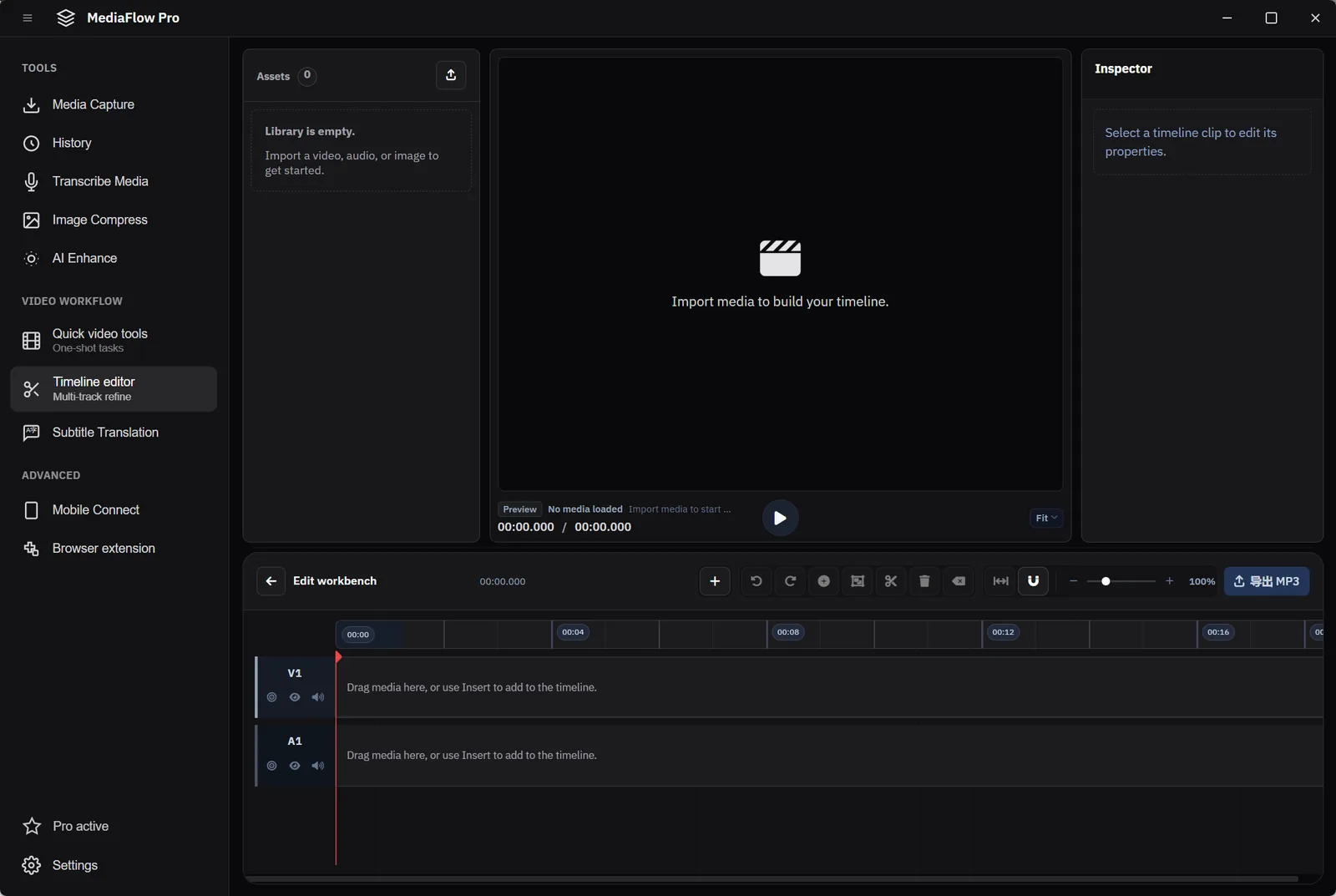1336x896 pixels.
Task: Open the hamburger menu in the title bar
Action: click(x=28, y=18)
